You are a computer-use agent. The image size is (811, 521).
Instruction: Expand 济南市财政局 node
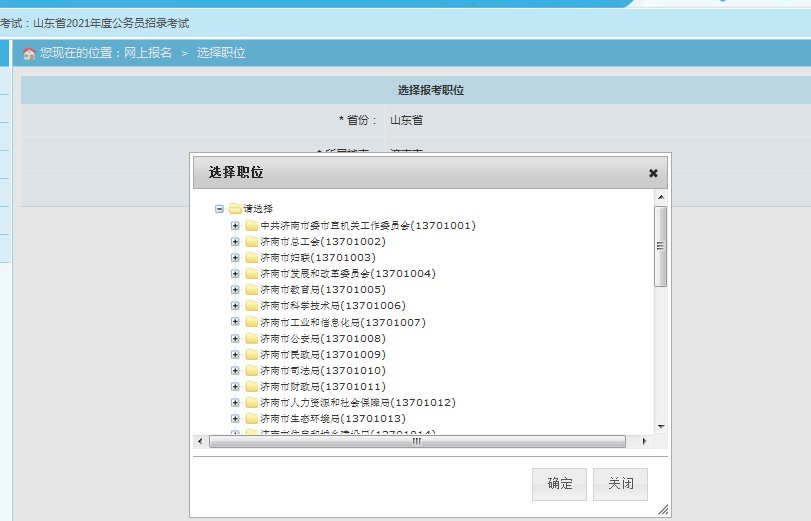235,387
